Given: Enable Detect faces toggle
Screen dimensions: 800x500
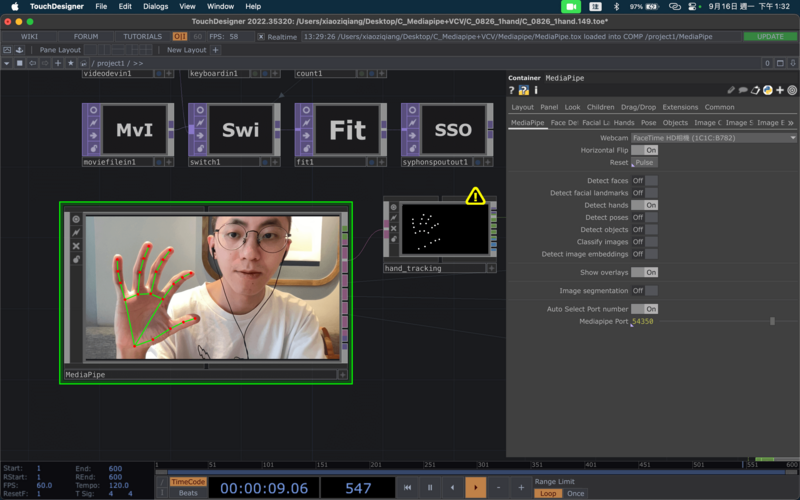Looking at the screenshot, I should pyautogui.click(x=650, y=181).
